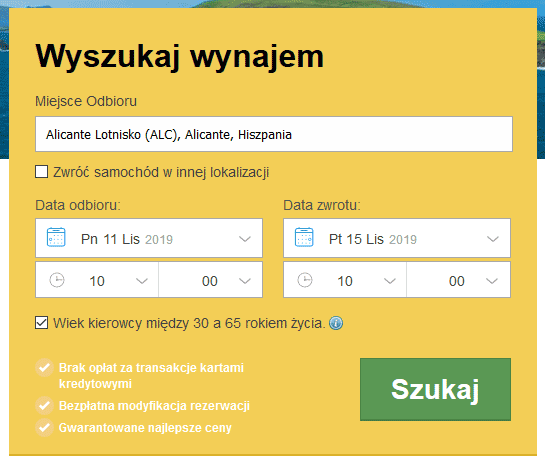Open the return date dropdown Pt 15 Lis
The width and height of the screenshot is (545, 464).
point(397,238)
